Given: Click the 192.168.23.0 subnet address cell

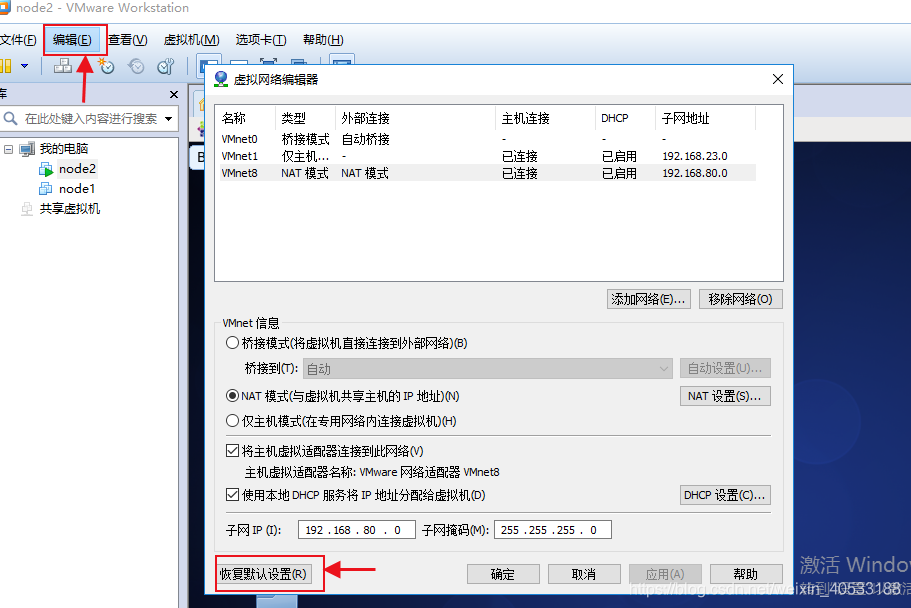Looking at the screenshot, I should click(695, 156).
